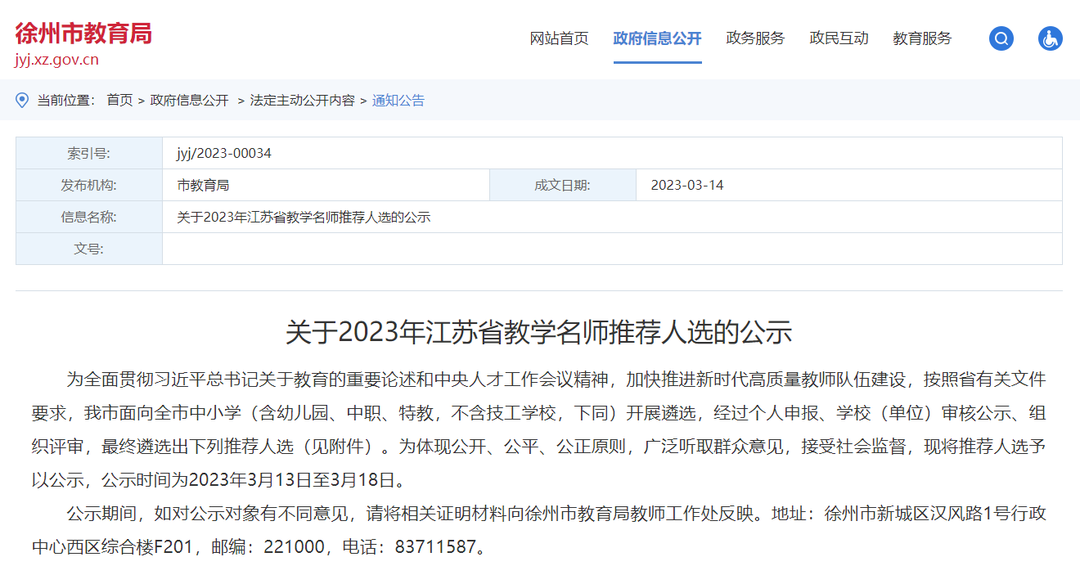Screen dimensions: 1080x575
Task: Click the phone number 83711587
Action: click(x=435, y=547)
